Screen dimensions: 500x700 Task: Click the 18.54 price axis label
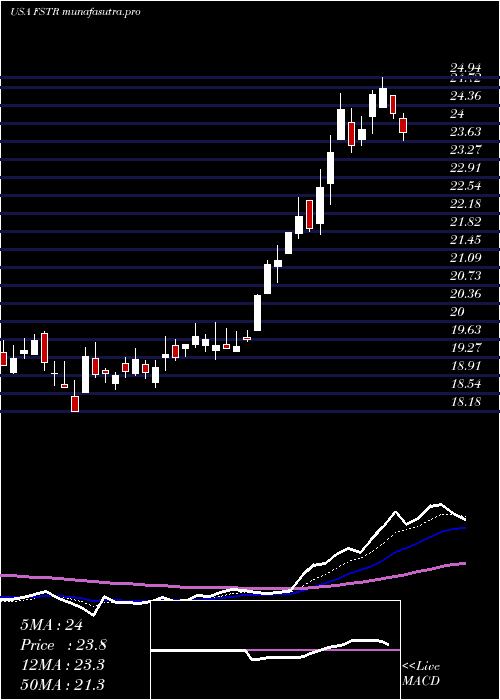466,384
